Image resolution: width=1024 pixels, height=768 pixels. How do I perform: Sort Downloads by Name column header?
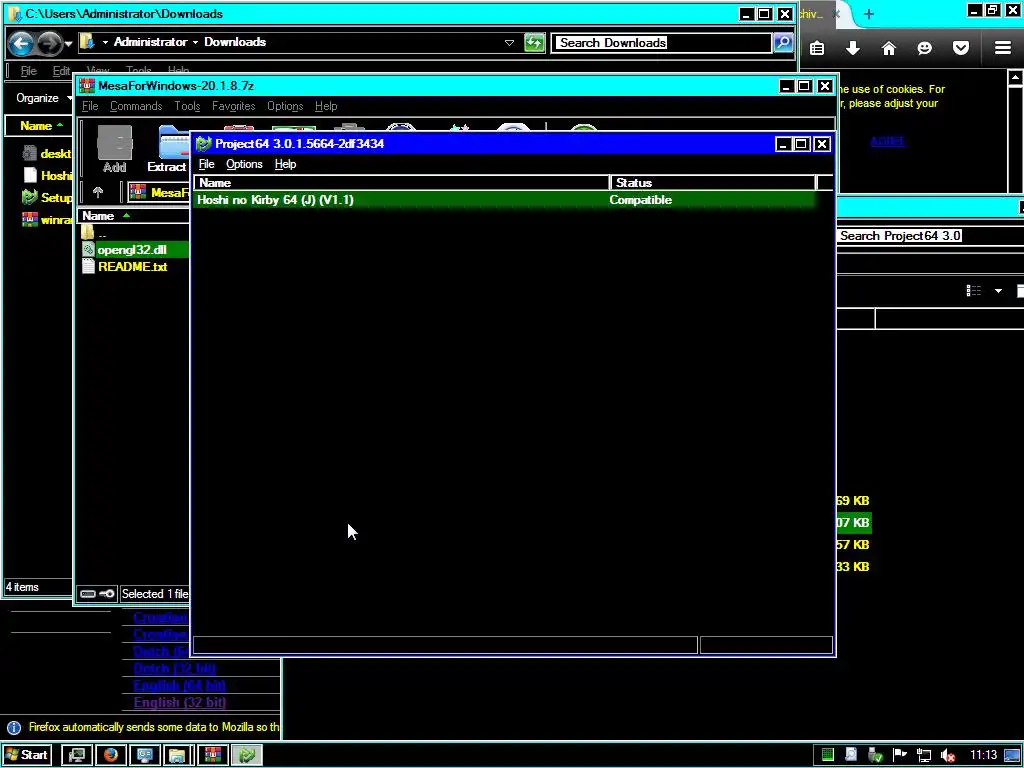[x=39, y=125]
